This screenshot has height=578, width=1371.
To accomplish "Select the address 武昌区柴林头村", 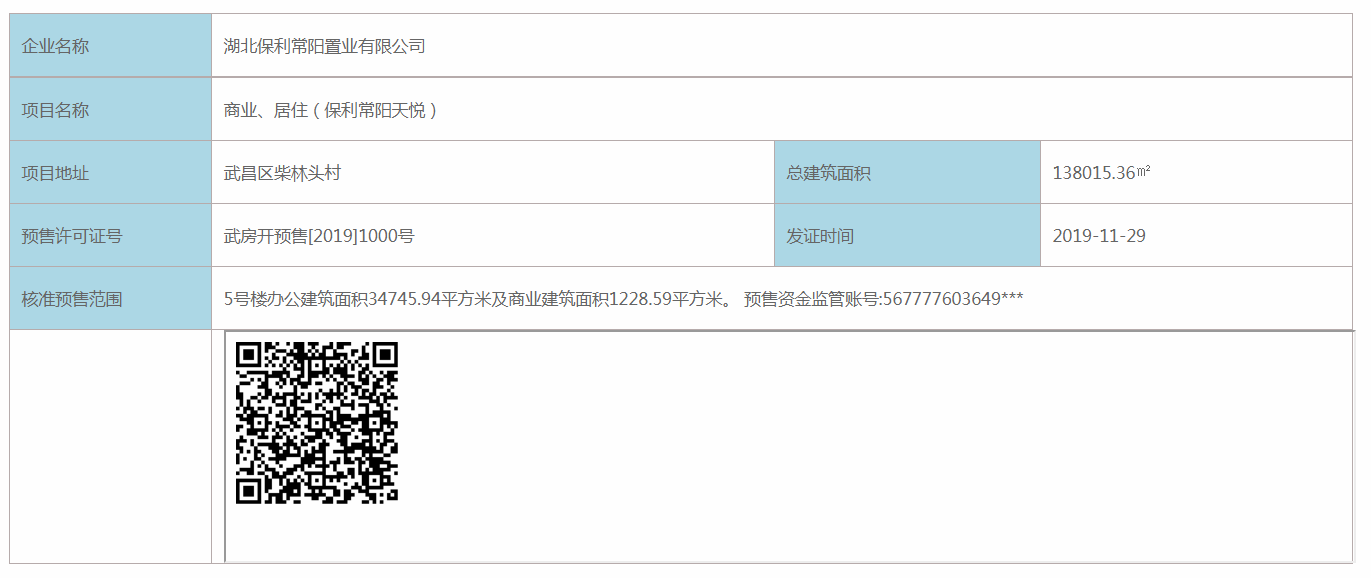I will point(282,173).
